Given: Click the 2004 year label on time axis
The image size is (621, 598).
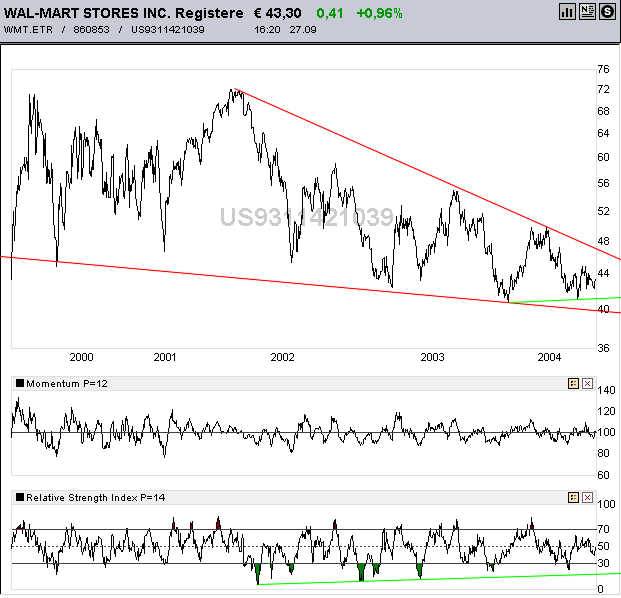Looking at the screenshot, I should [549, 357].
